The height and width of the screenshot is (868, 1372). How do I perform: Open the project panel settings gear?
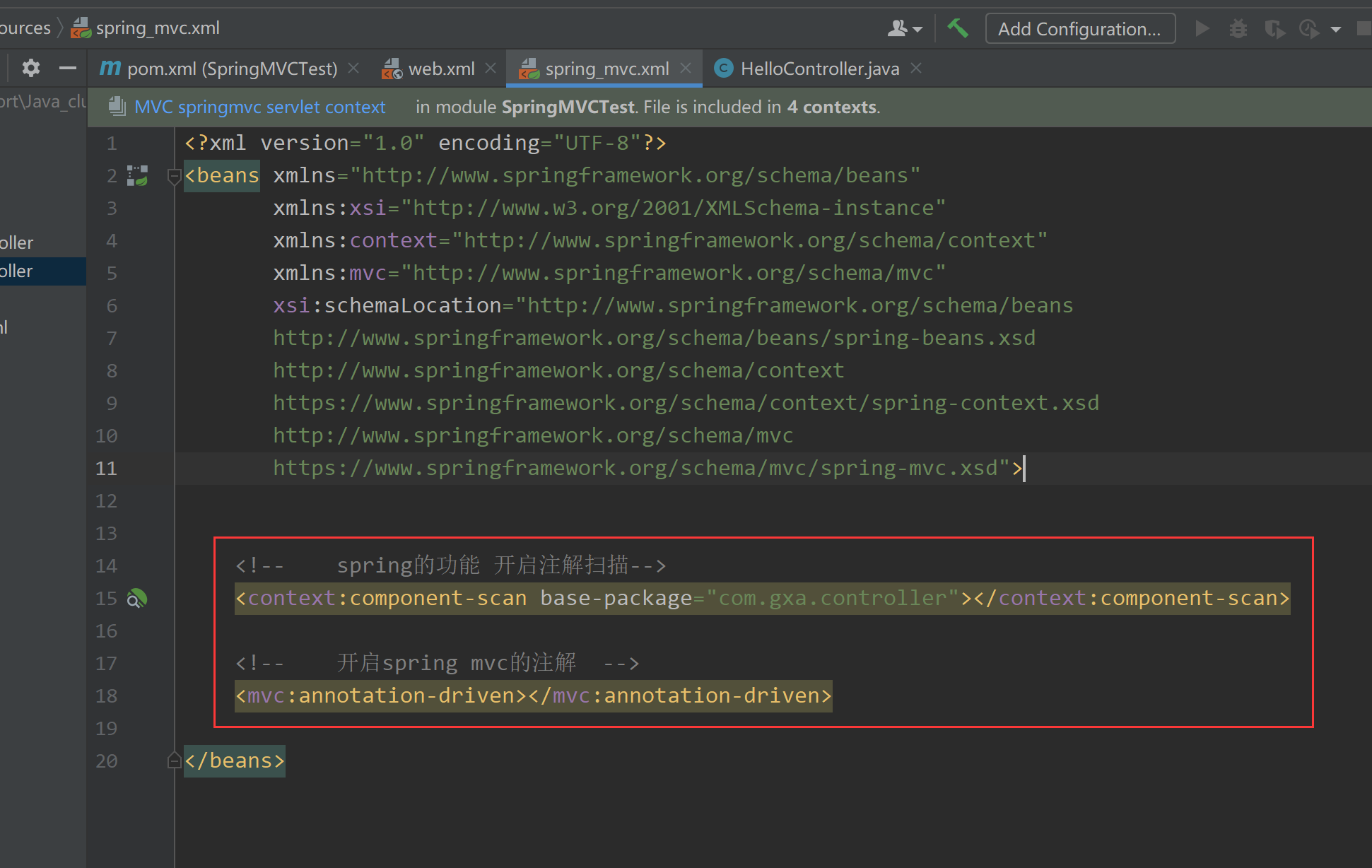click(x=31, y=68)
